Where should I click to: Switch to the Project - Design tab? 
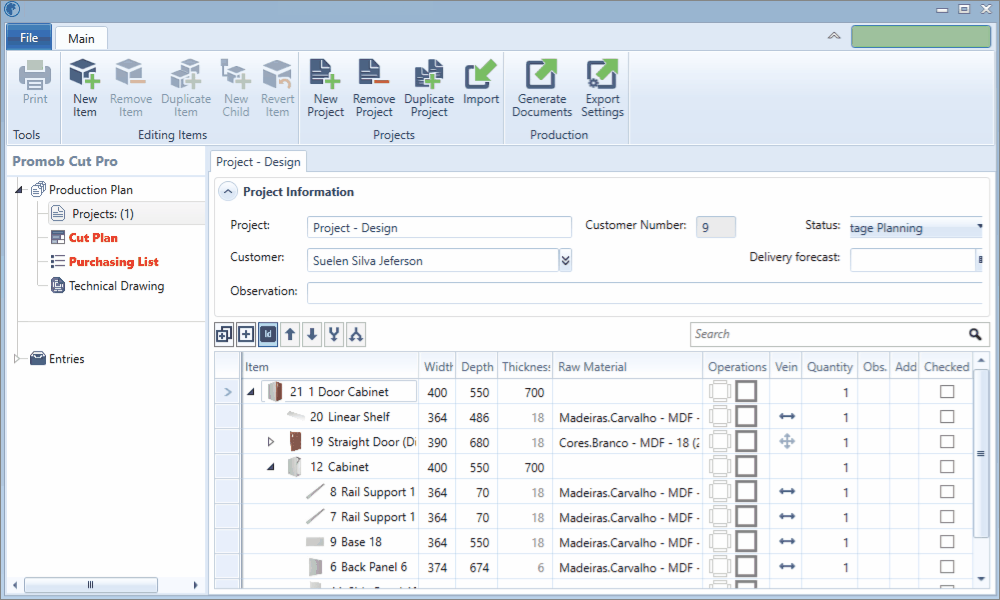click(x=258, y=161)
